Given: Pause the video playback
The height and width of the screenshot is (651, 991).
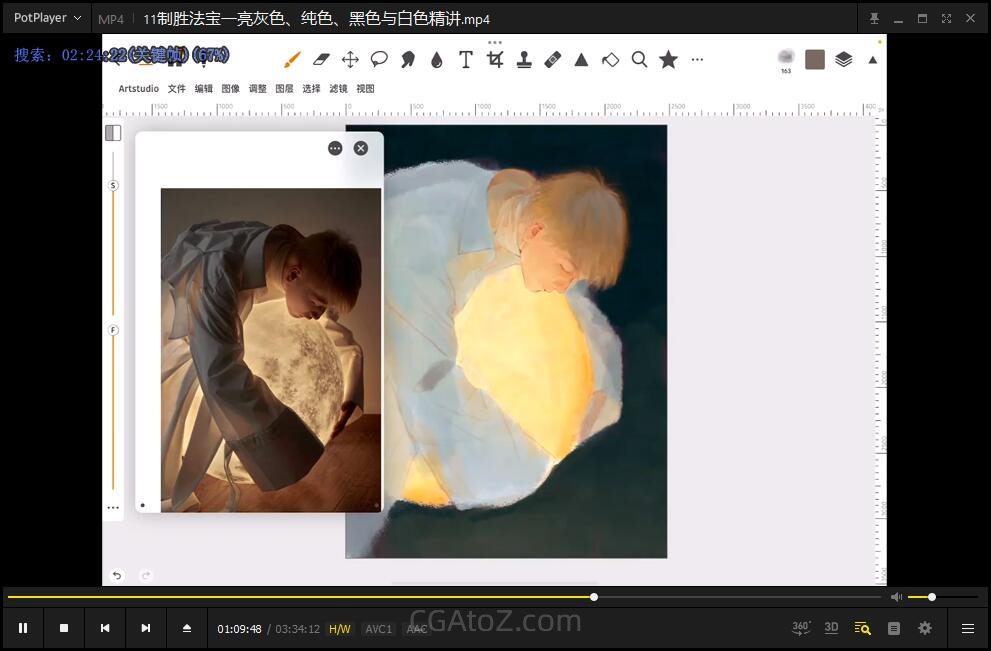Looking at the screenshot, I should coord(23,628).
